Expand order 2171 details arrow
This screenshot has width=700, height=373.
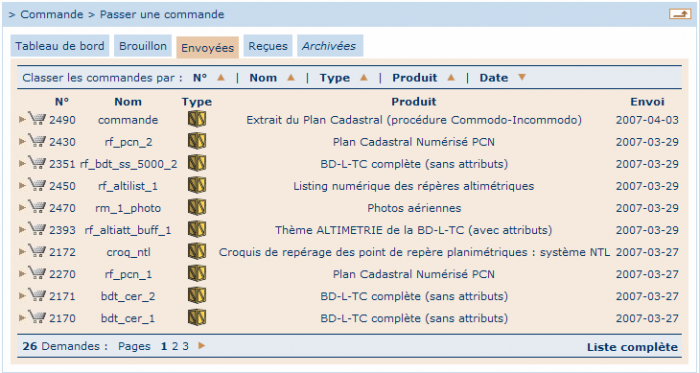point(22,296)
